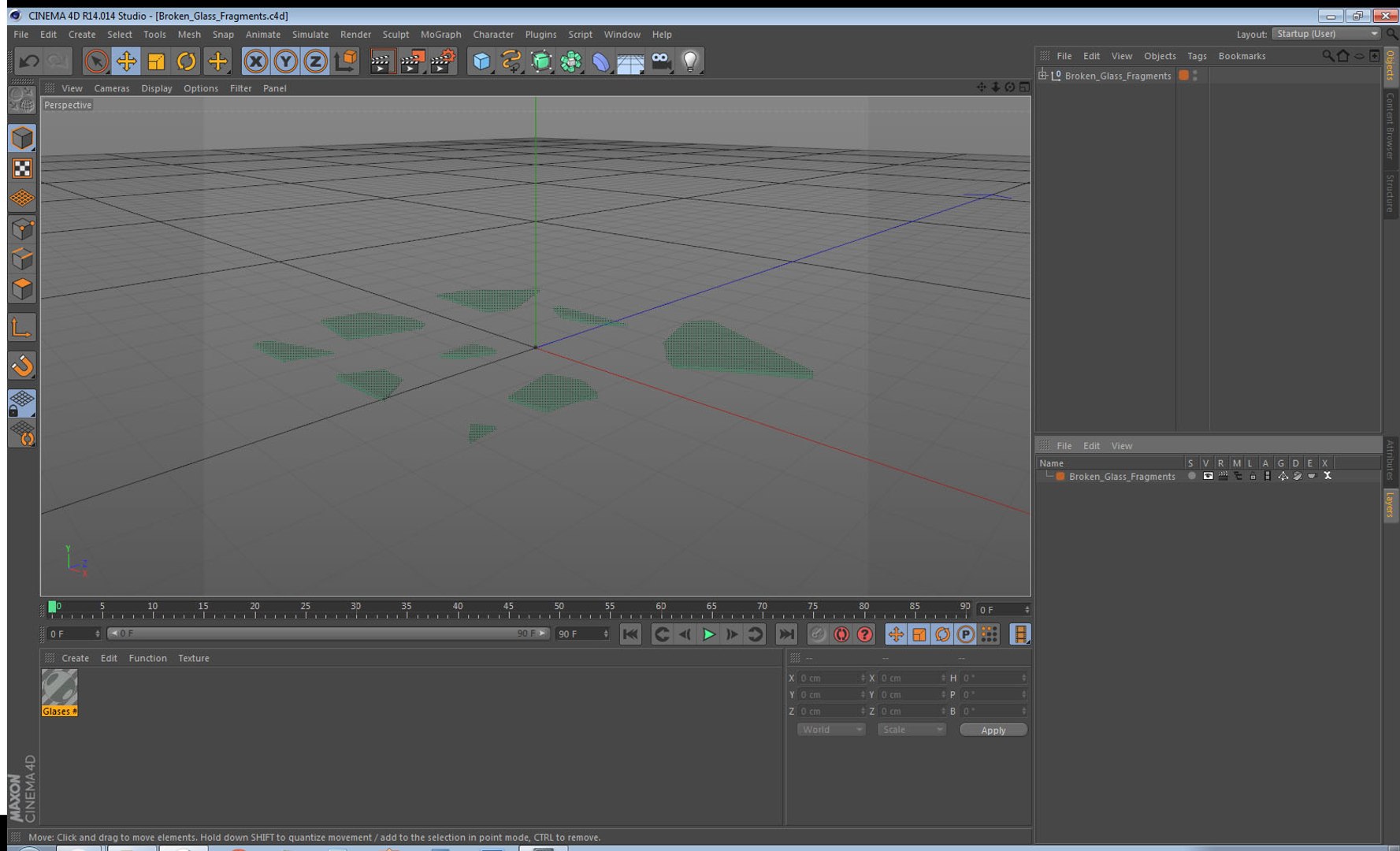This screenshot has width=1400, height=851.
Task: Add a Cube primitive object
Action: point(481,61)
